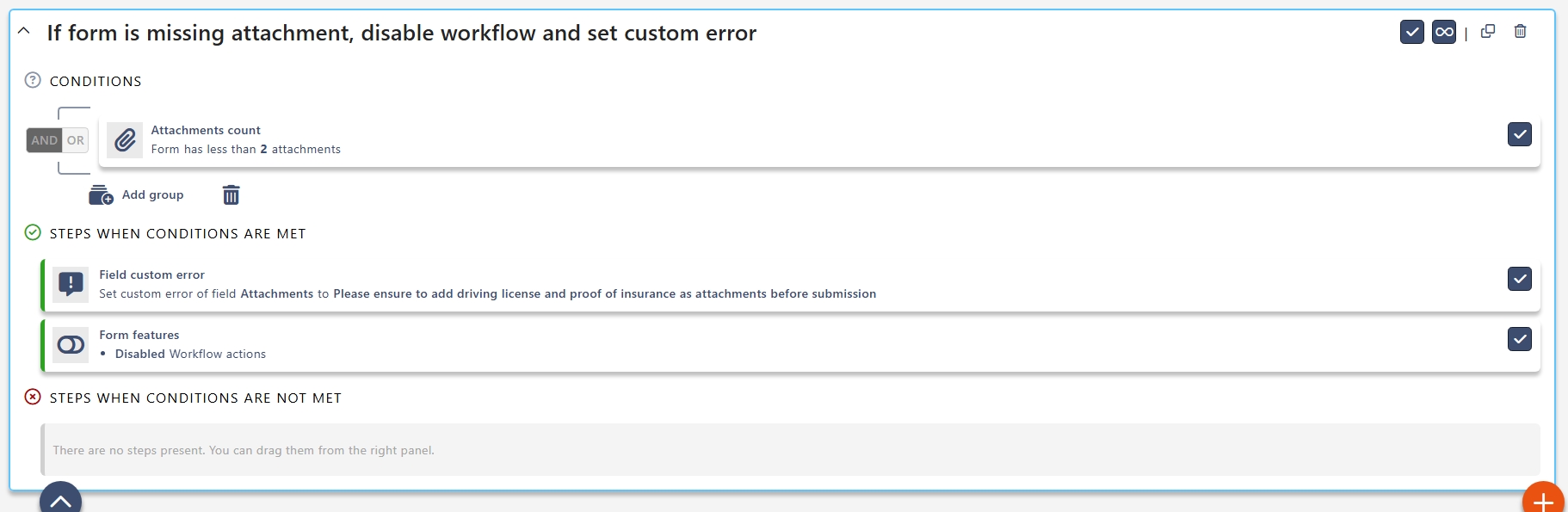
Task: Open the Conditions help question-mark icon
Action: coord(33,81)
